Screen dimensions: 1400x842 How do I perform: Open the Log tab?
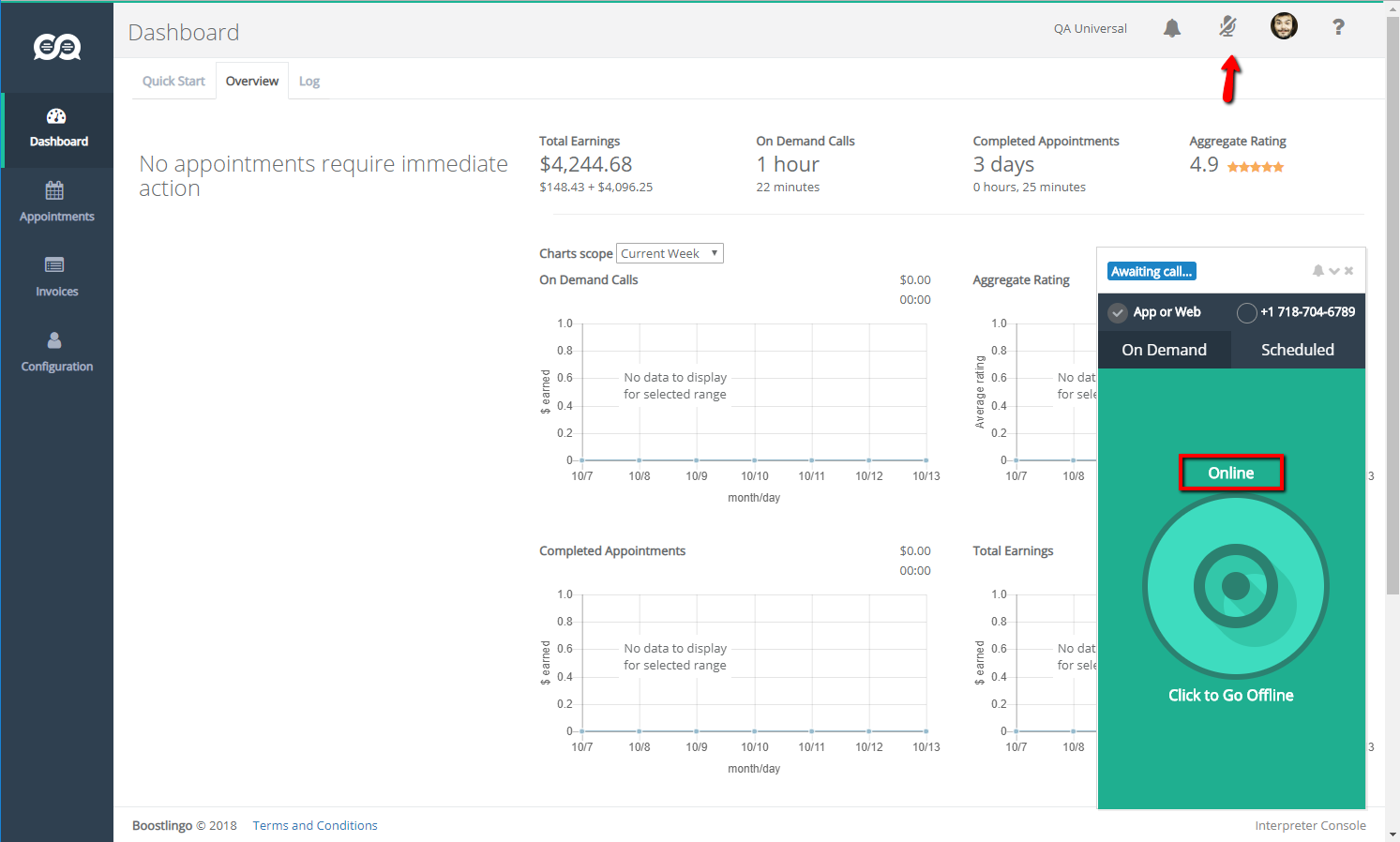(309, 82)
